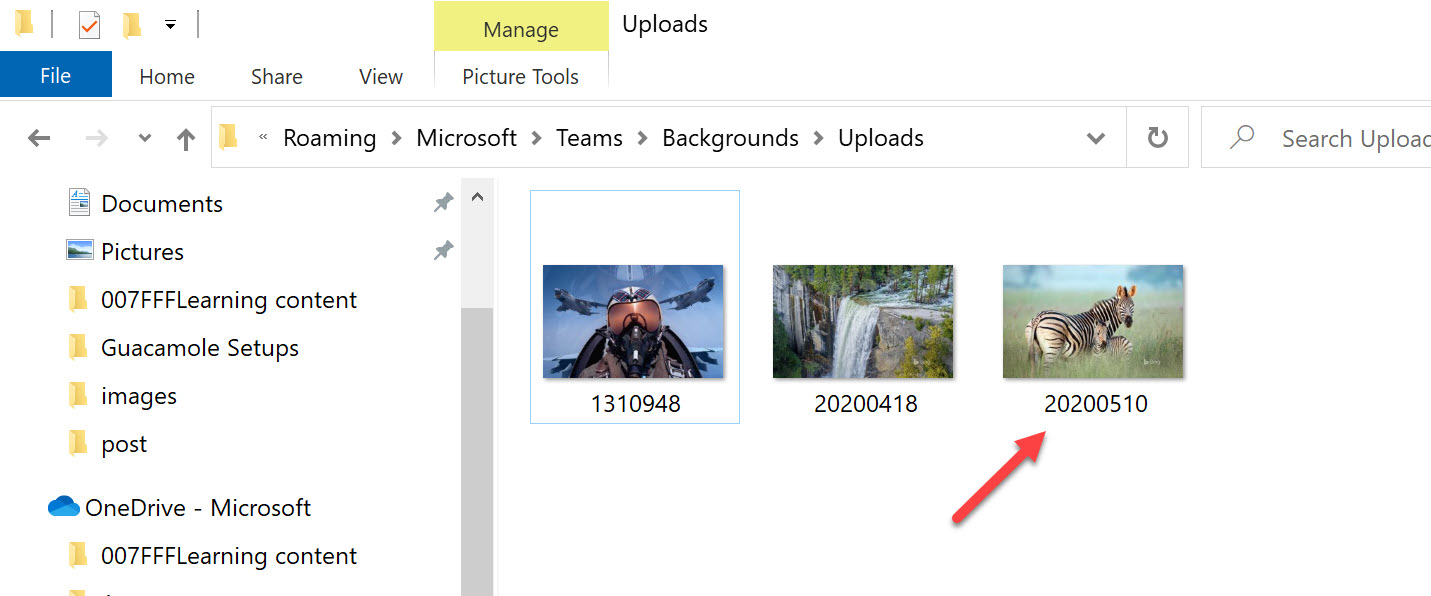Click the Quick Access Toolbar customize arrow
This screenshot has width=1431, height=596.
pos(170,23)
